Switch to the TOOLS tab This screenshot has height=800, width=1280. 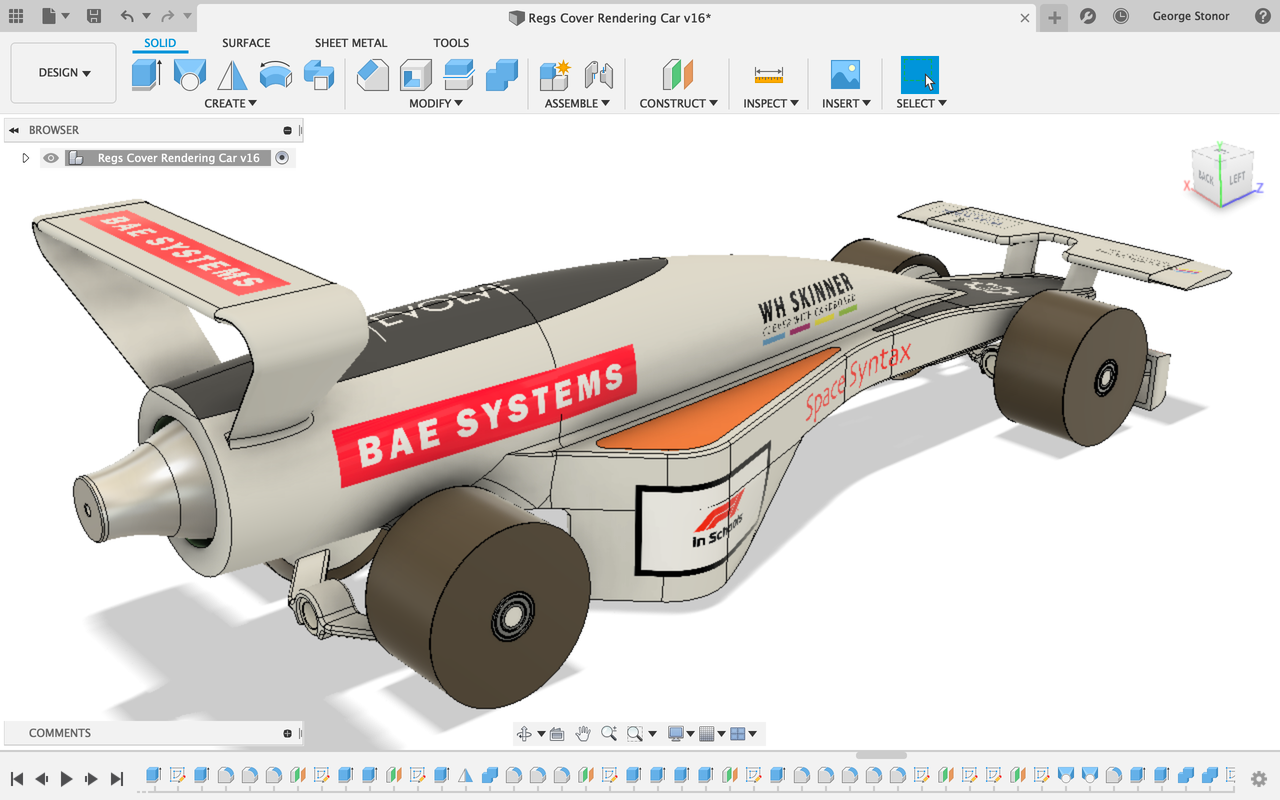click(451, 43)
